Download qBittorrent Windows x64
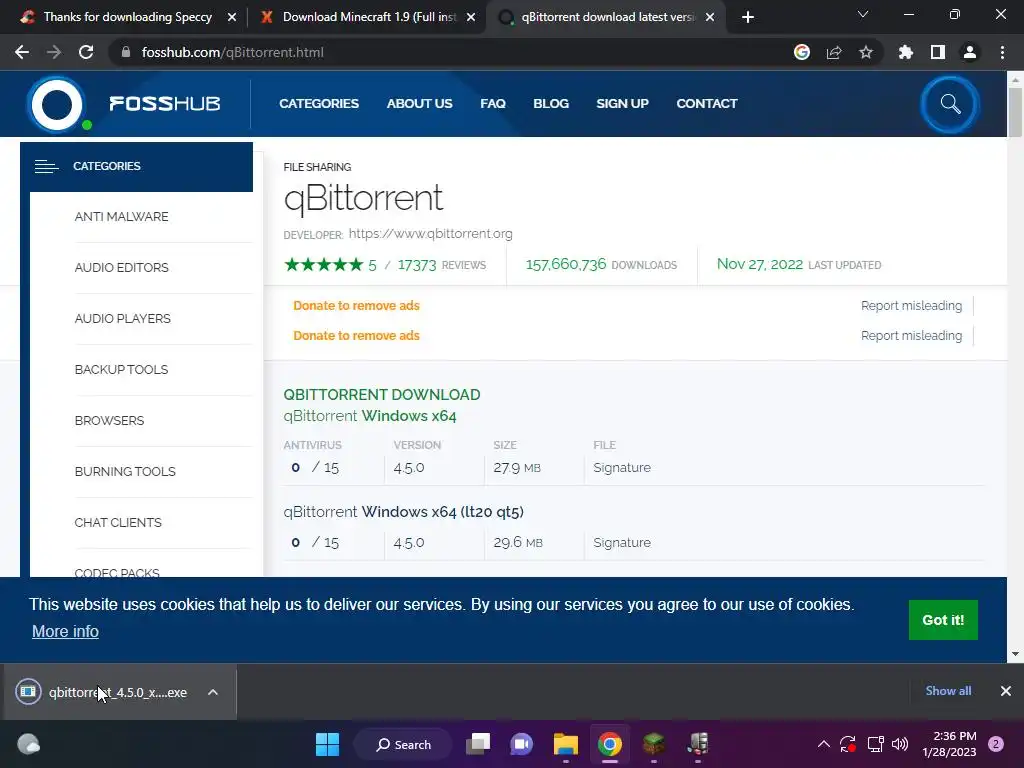The width and height of the screenshot is (1024, 768). click(370, 416)
